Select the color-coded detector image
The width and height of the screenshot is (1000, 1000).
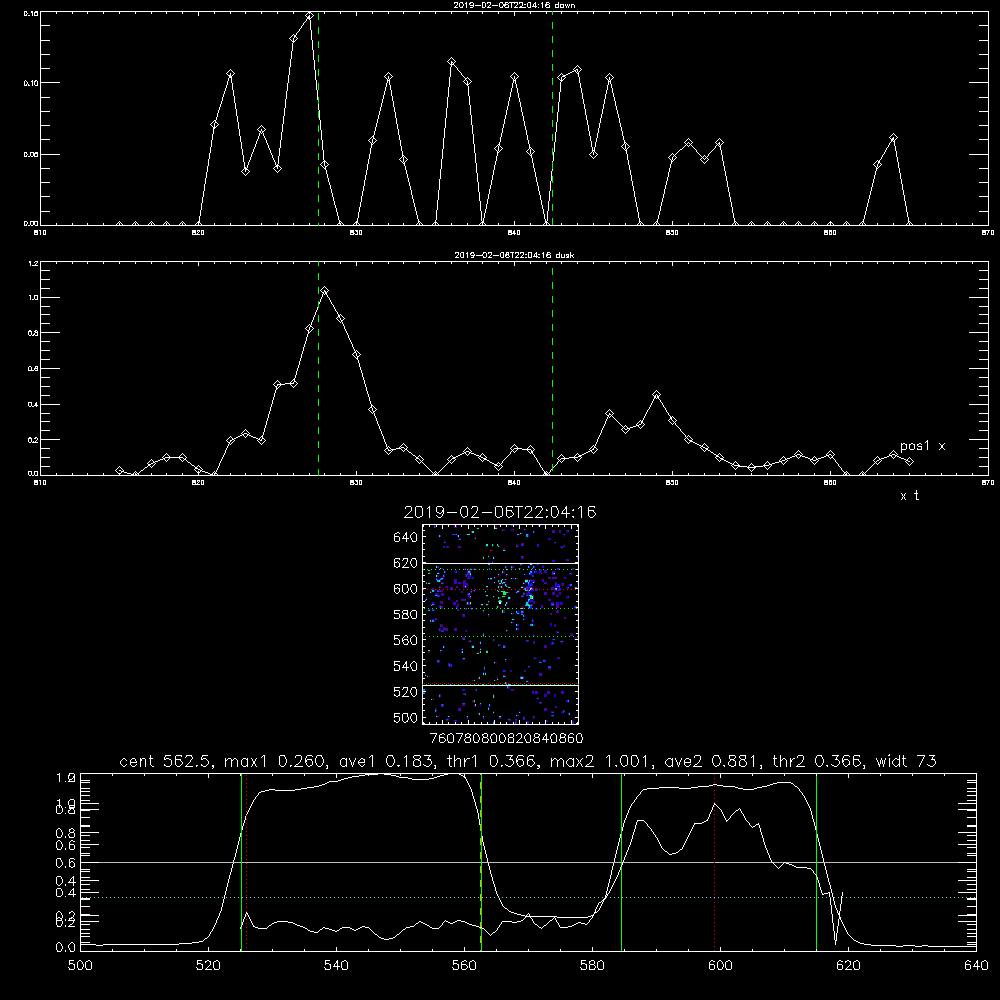[x=500, y=624]
